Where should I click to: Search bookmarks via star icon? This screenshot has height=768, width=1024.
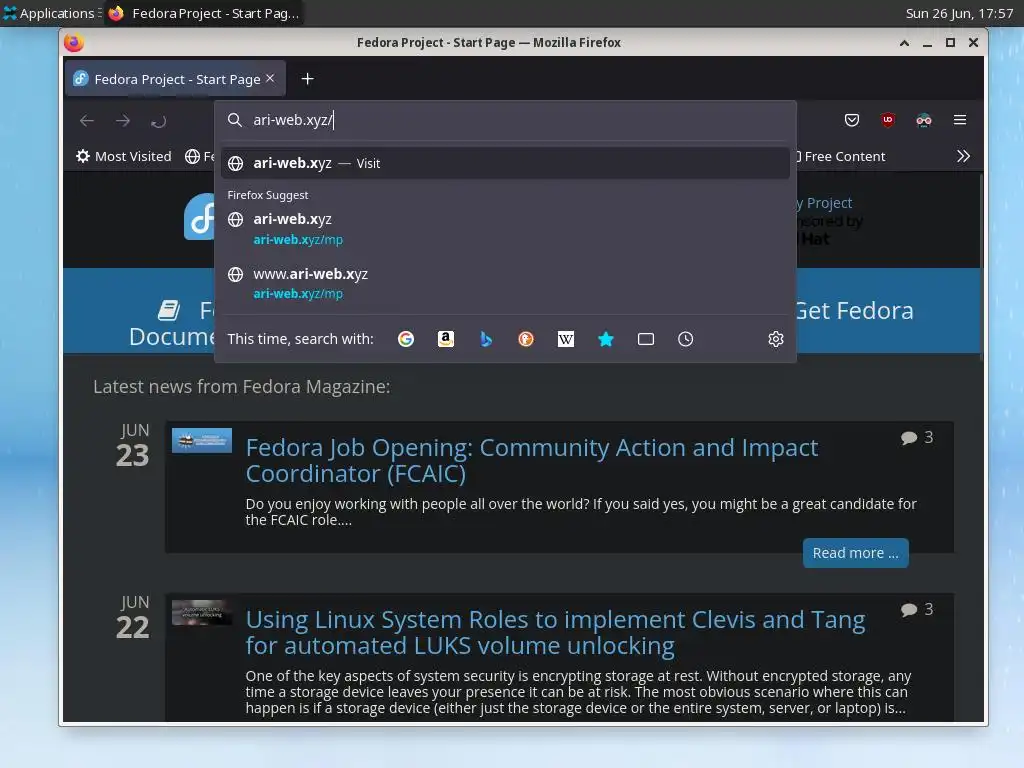pyautogui.click(x=606, y=339)
